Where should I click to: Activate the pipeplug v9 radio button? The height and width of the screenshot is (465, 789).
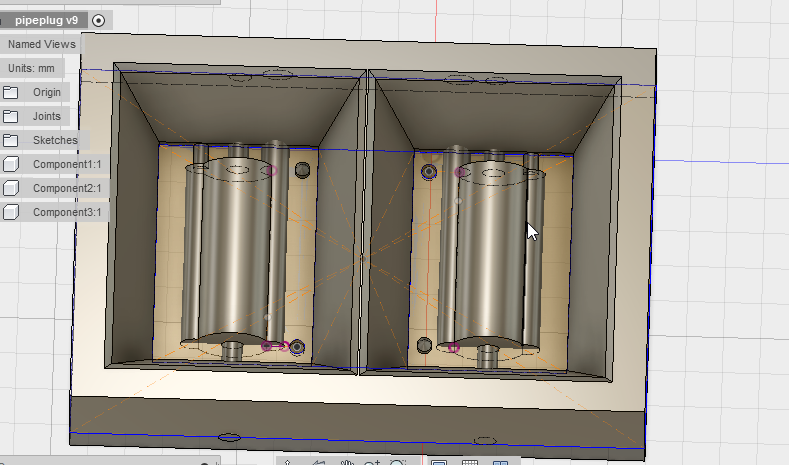click(99, 21)
